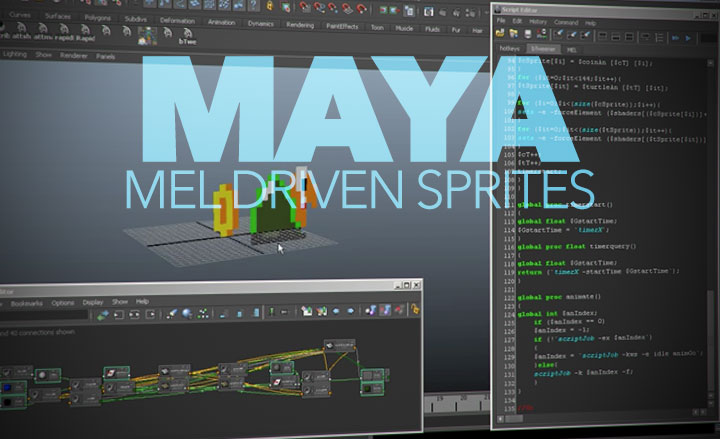Select the Animation shelf tab
Viewport: 720px width, 439px height.
221,22
